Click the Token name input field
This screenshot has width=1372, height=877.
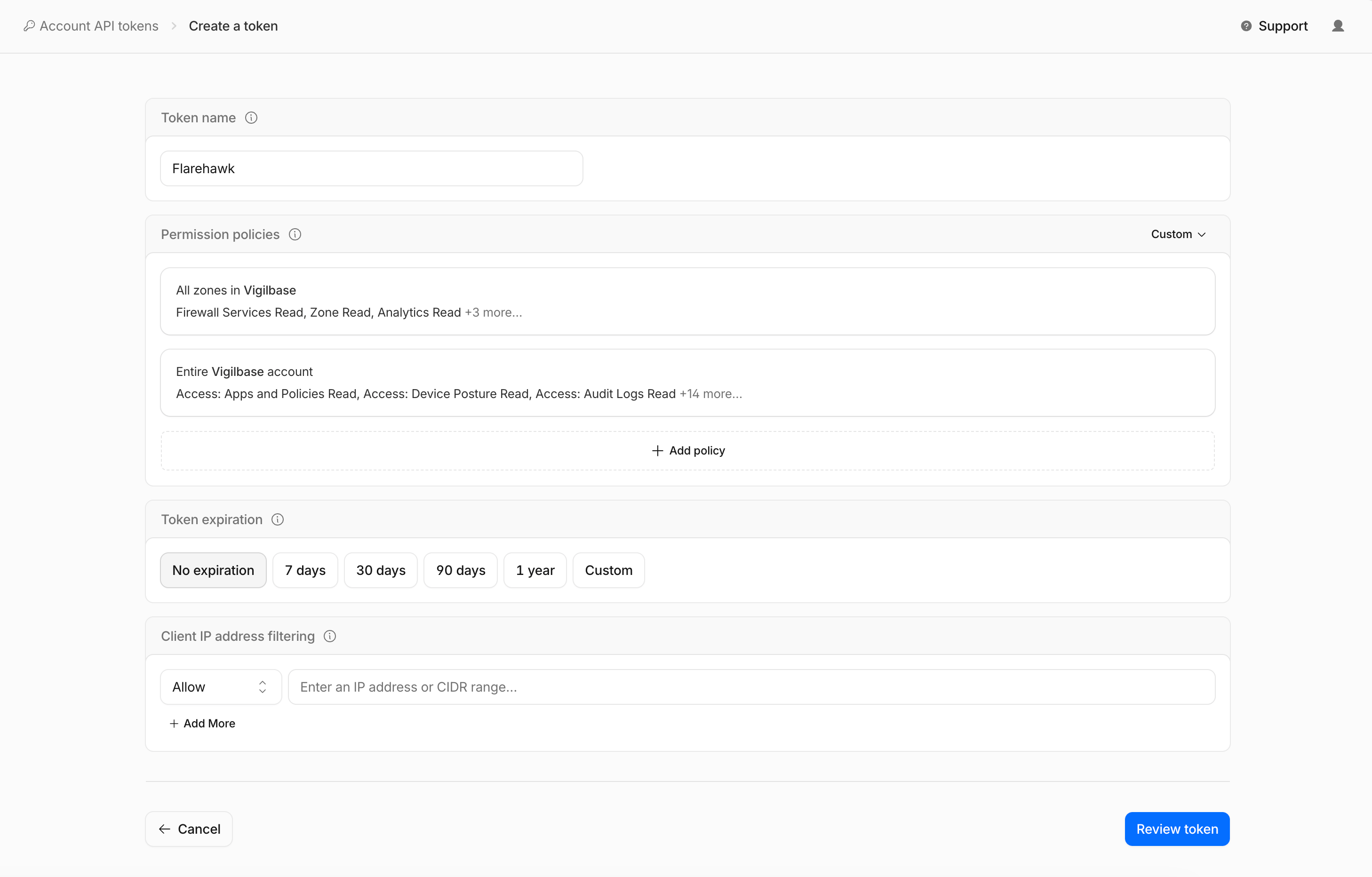pos(372,169)
